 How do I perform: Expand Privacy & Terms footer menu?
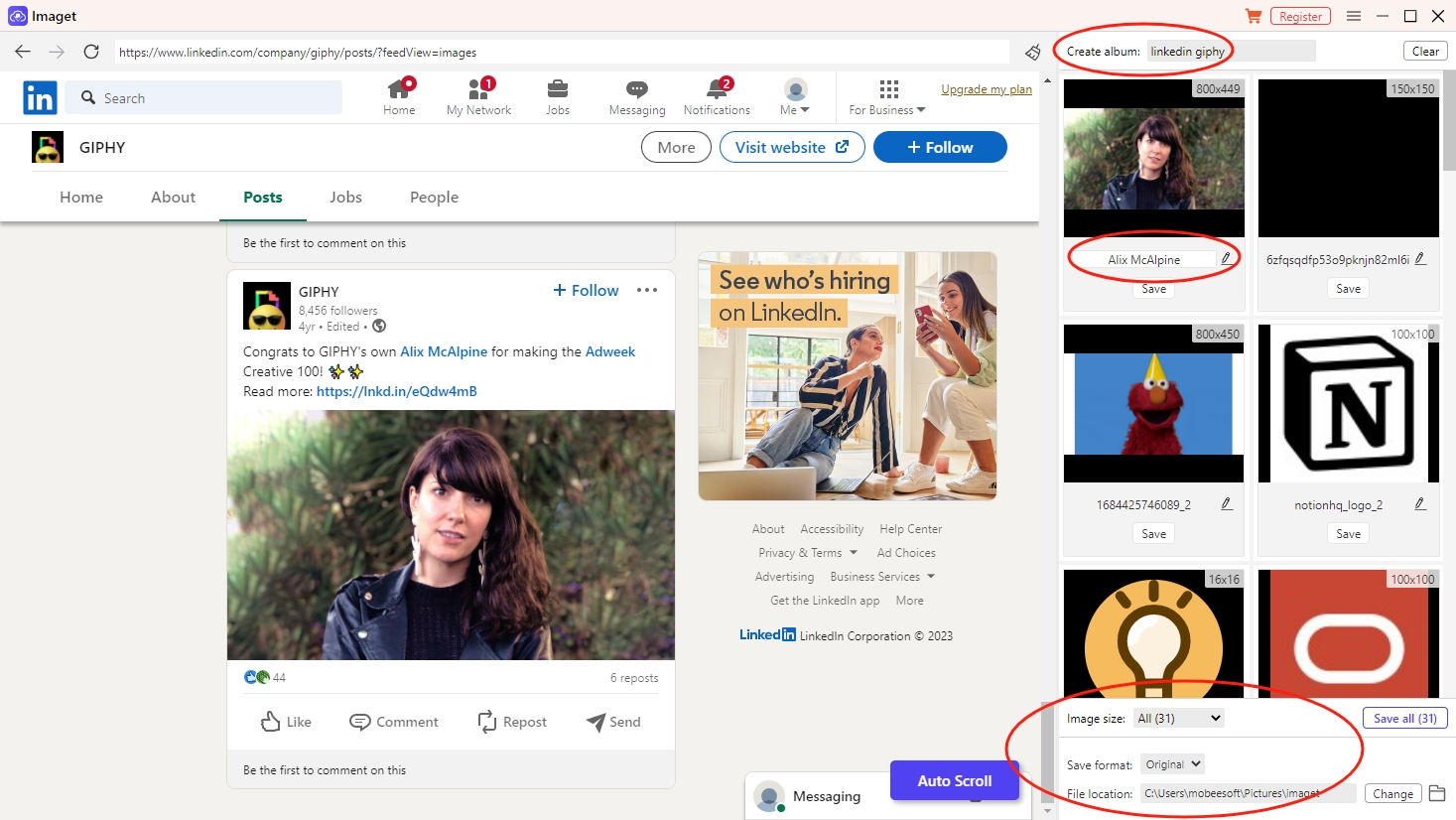[x=808, y=553]
